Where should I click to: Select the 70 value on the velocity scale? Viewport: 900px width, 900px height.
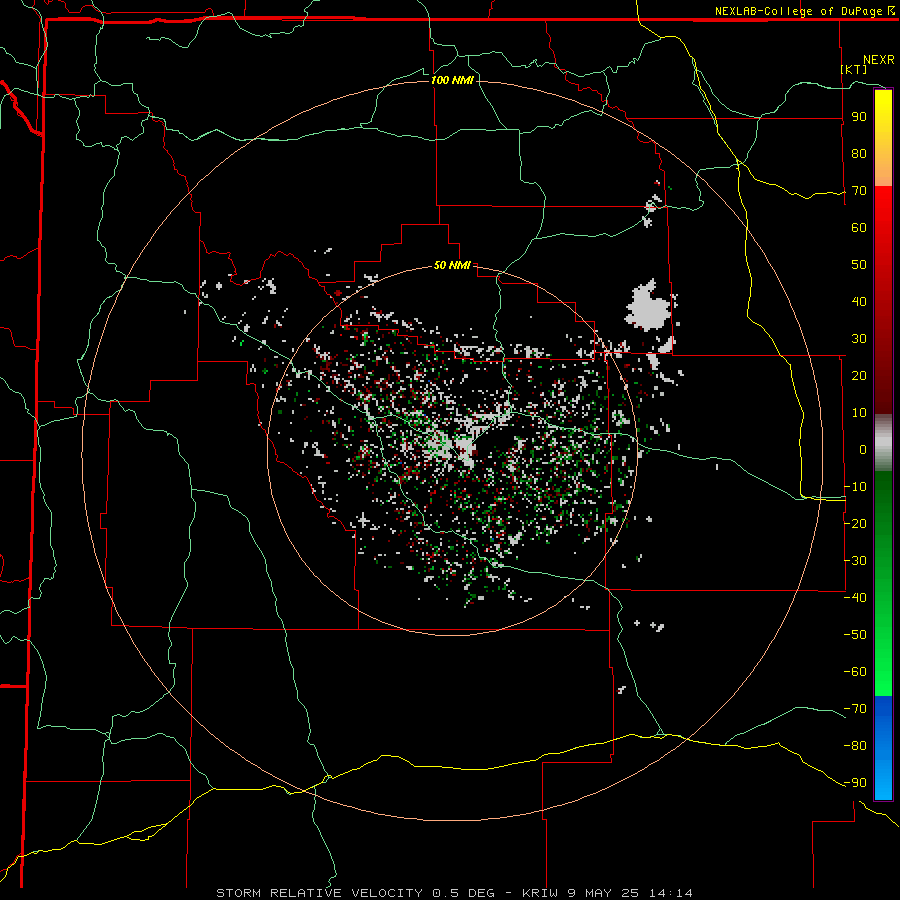pos(859,191)
